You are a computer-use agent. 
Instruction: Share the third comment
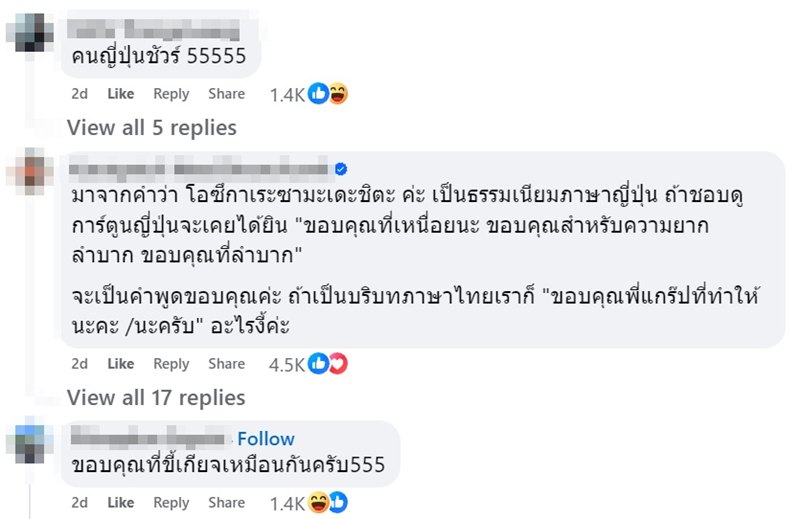pyautogui.click(x=226, y=502)
